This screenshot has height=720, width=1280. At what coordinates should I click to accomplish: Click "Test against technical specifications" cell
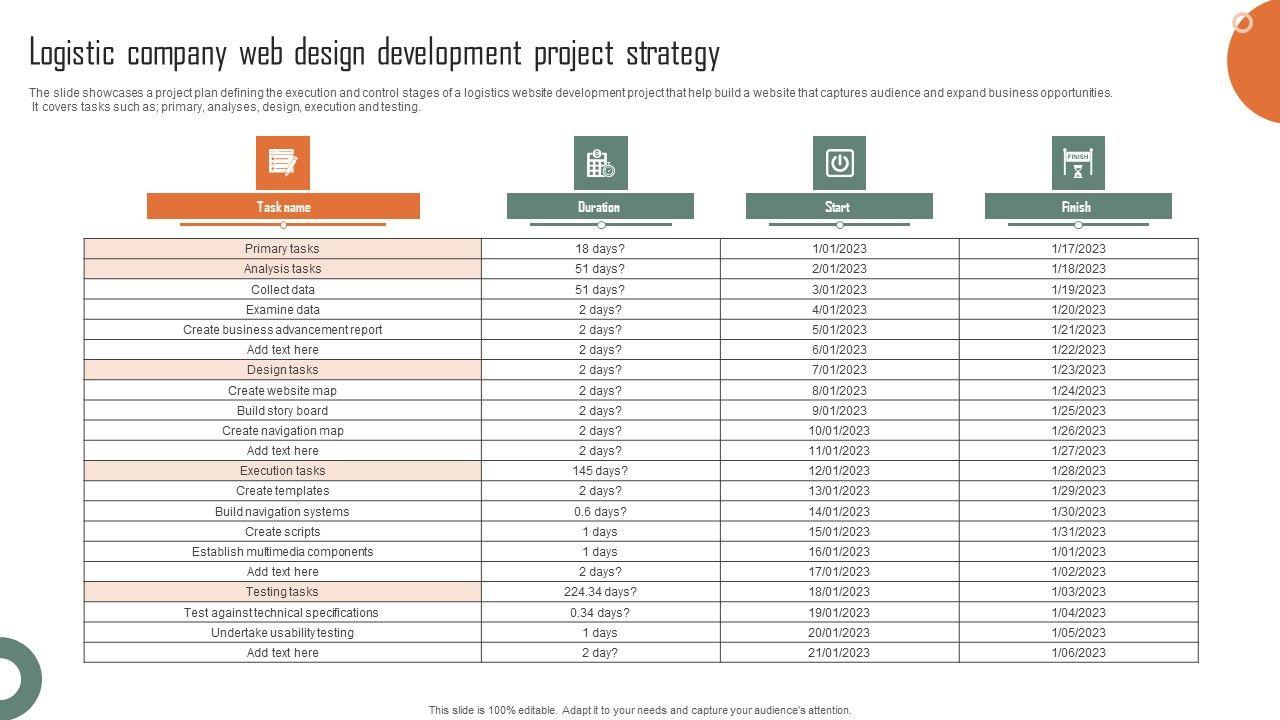[x=283, y=612]
